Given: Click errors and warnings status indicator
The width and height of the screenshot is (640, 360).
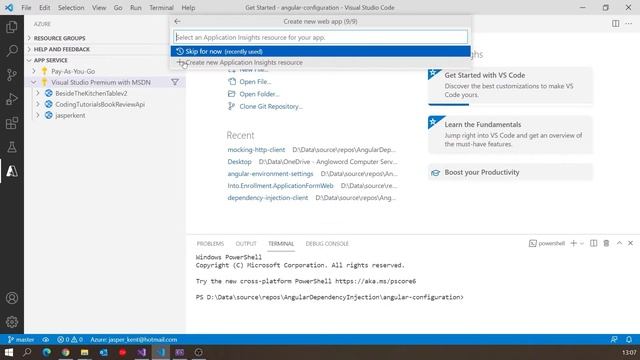Looking at the screenshot, I should point(70,340).
